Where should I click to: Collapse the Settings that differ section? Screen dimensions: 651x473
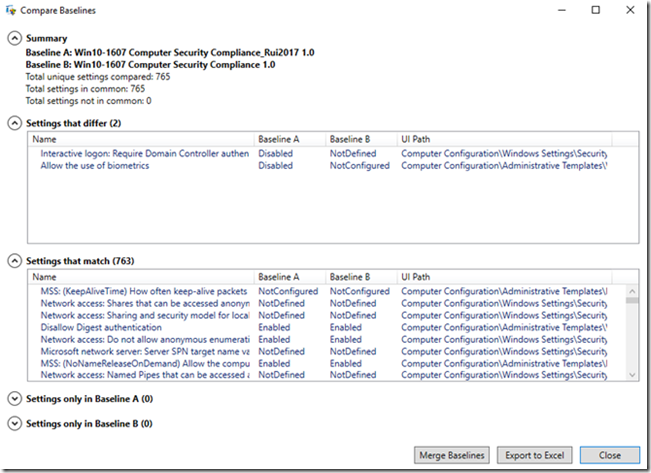click(x=15, y=123)
